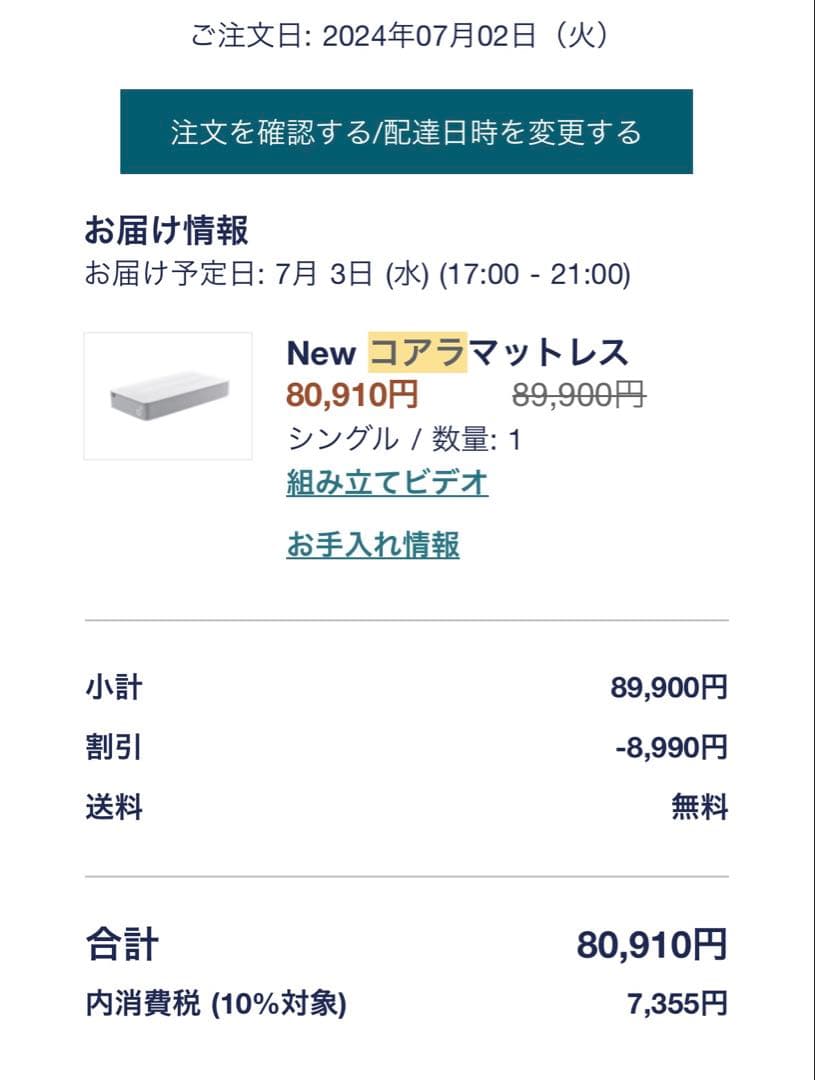Open the お手入れ情報 link
The height and width of the screenshot is (1080, 815).
373,545
